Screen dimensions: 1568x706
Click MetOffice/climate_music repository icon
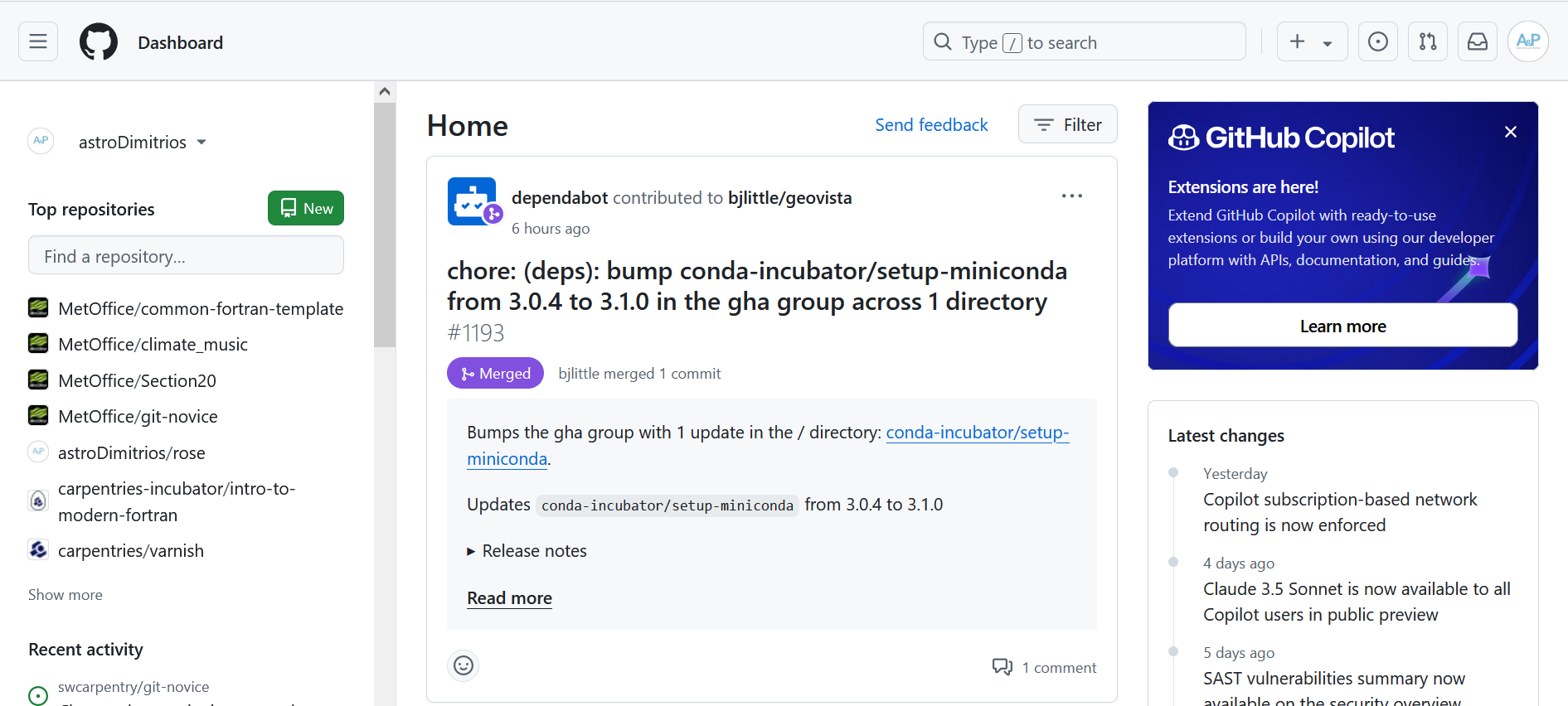click(38, 343)
